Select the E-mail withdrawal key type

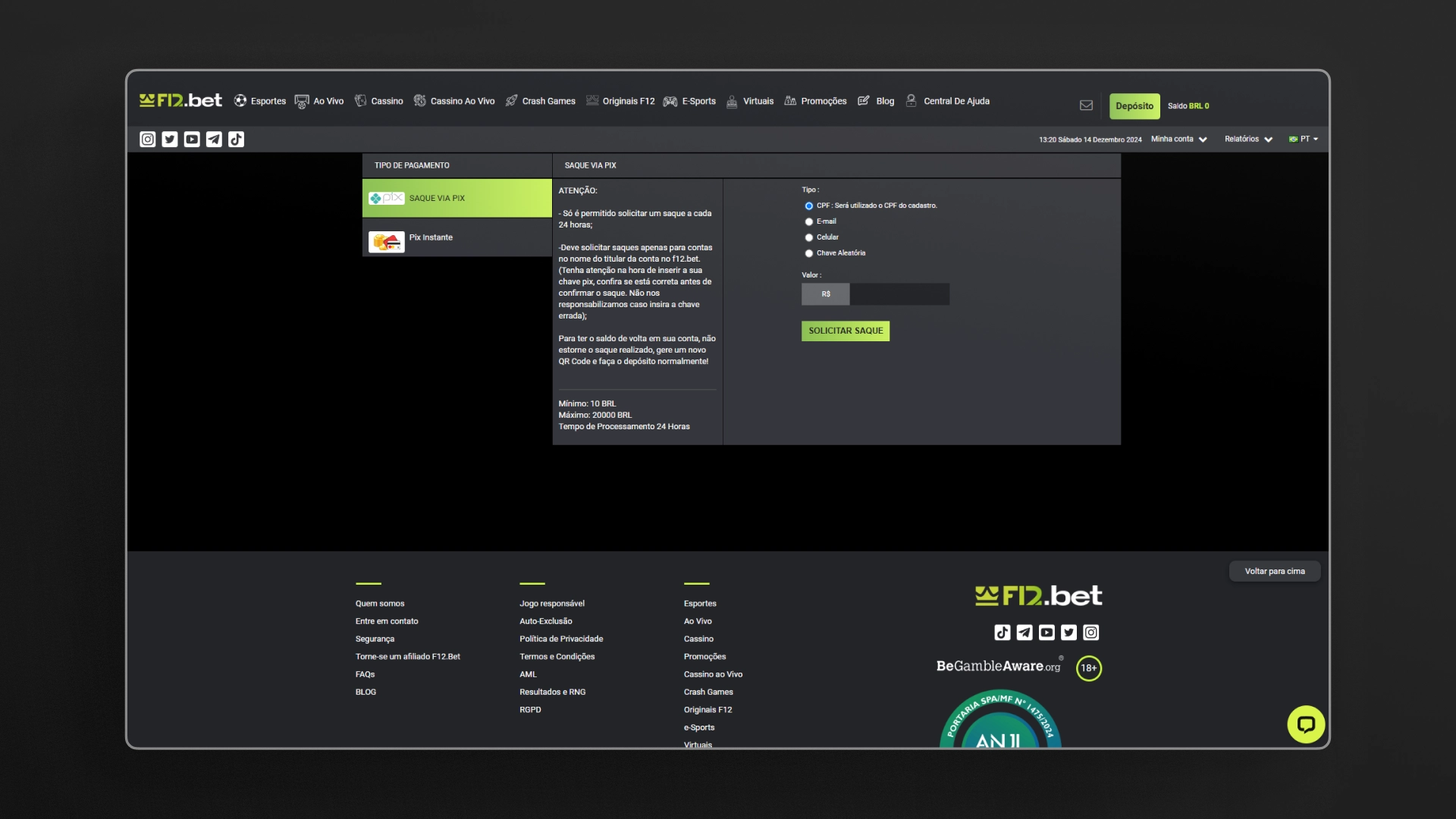[808, 221]
